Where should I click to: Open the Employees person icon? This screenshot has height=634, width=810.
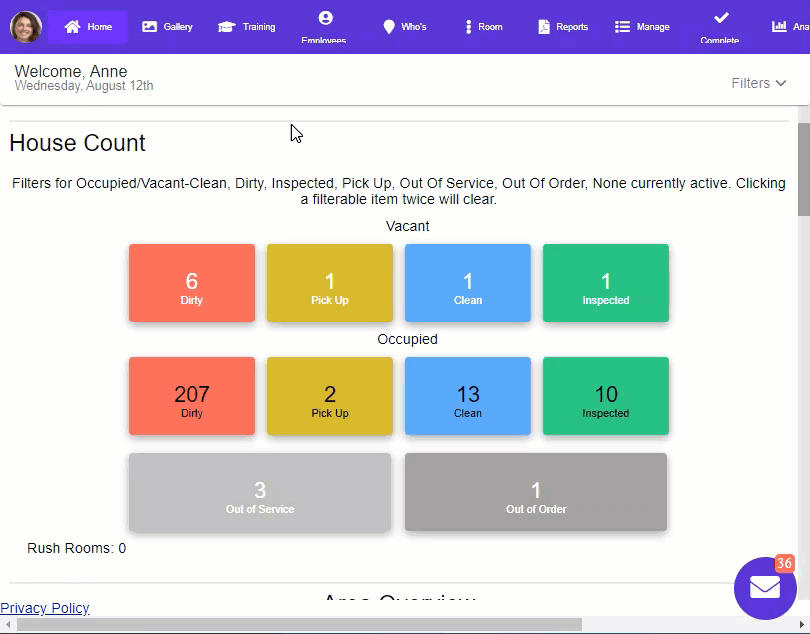[x=324, y=18]
